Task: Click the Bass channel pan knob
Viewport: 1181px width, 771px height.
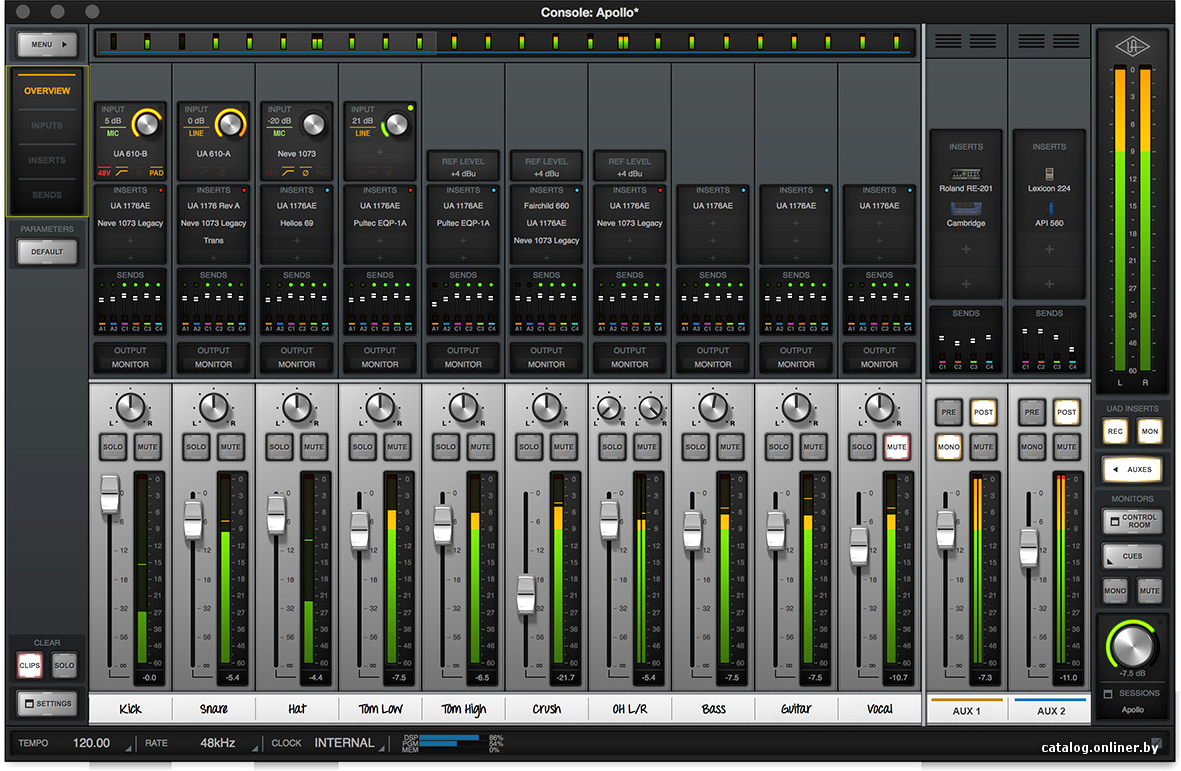Action: coord(713,407)
